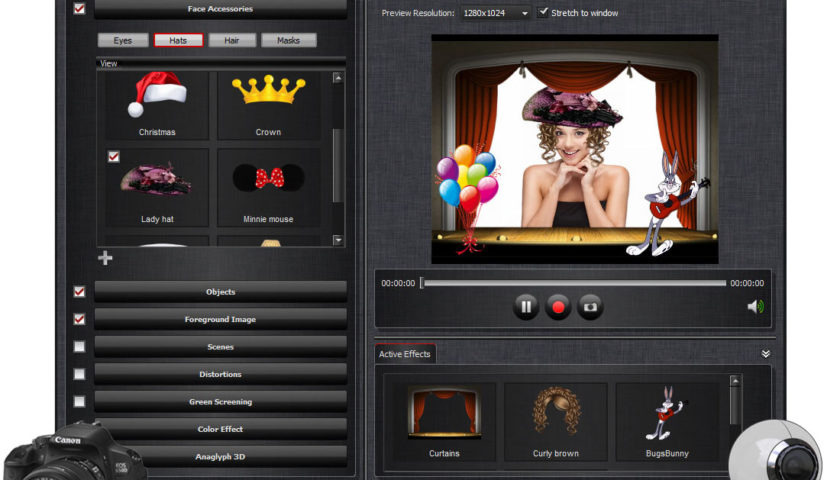Expand the Scenes section

pyautogui.click(x=221, y=347)
